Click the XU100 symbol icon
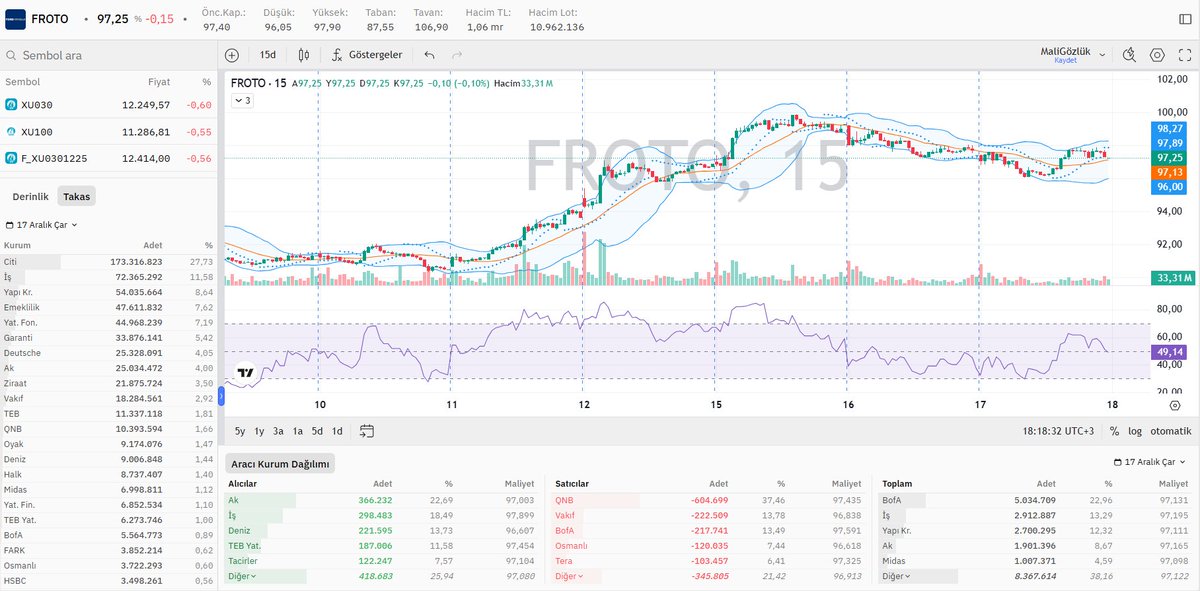 point(11,131)
